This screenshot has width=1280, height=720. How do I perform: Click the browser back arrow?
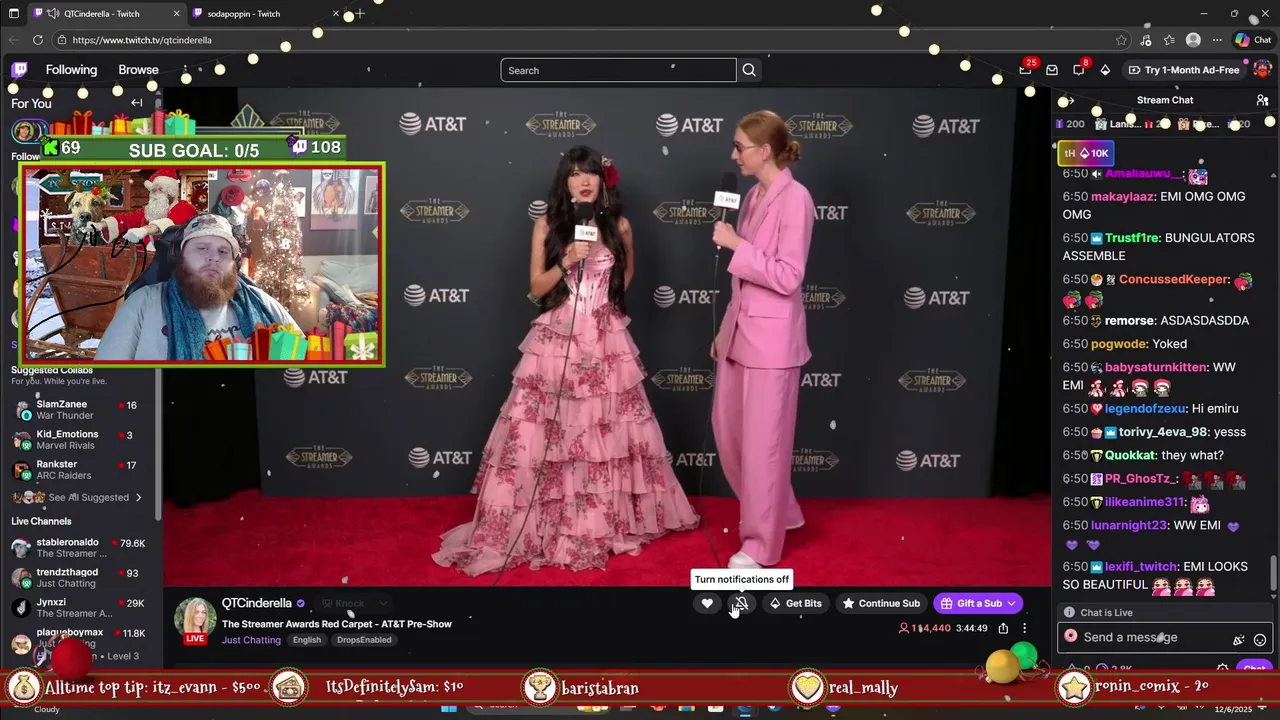[x=13, y=40]
